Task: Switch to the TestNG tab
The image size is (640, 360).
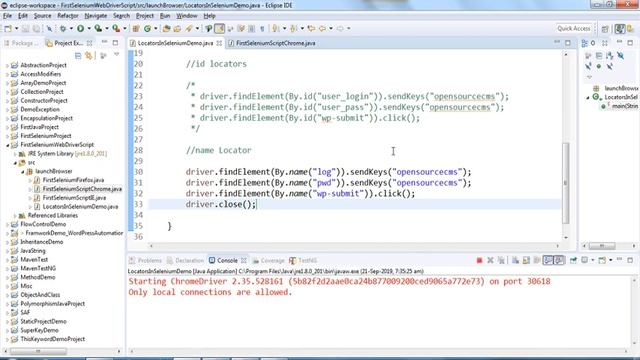Action: pos(303,260)
